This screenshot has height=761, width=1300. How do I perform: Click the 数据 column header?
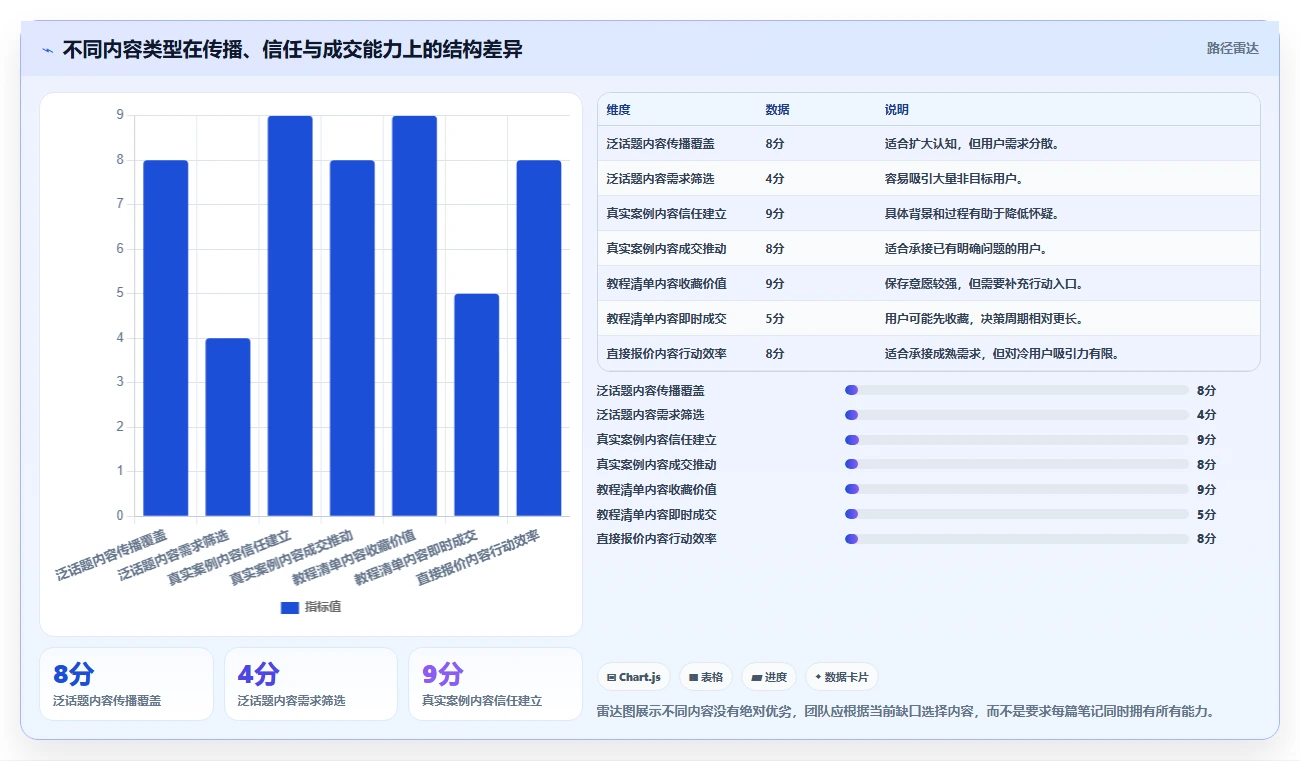click(777, 110)
